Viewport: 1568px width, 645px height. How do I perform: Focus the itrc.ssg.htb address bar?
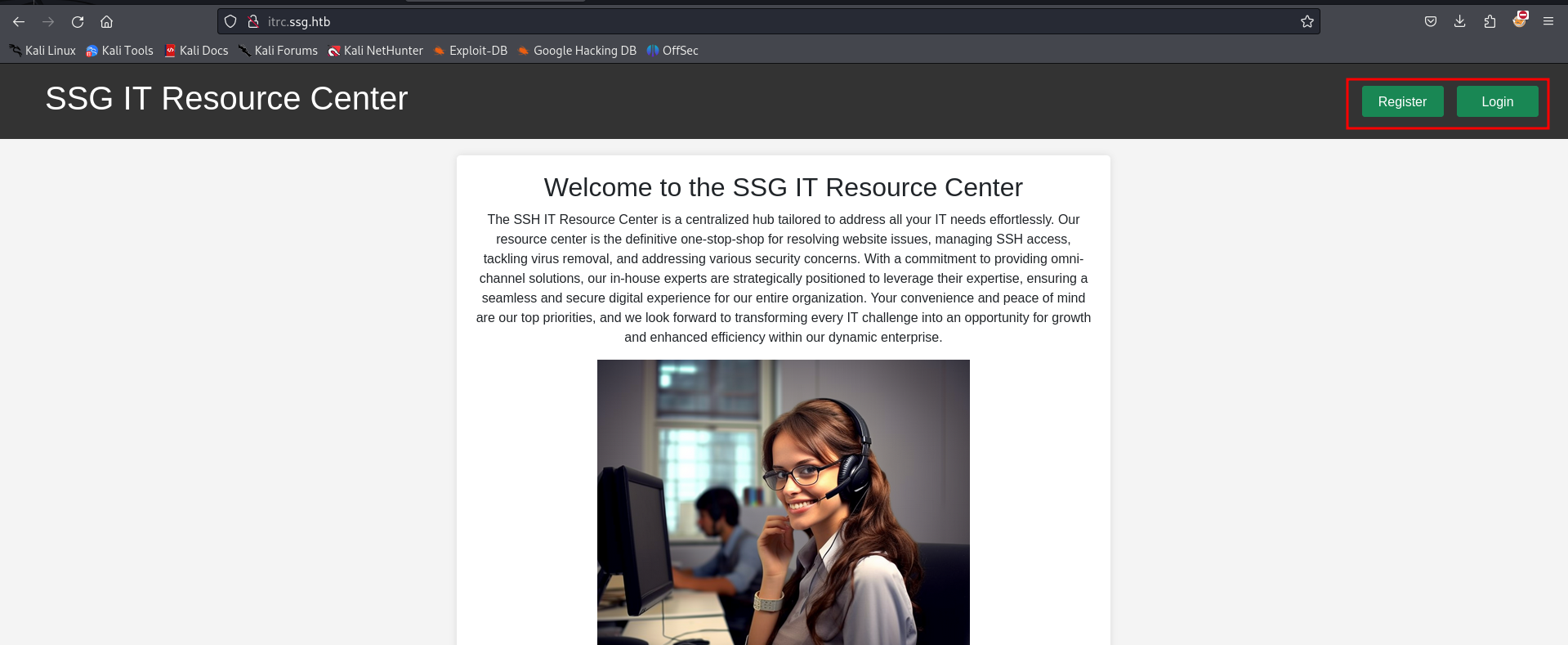pos(768,22)
